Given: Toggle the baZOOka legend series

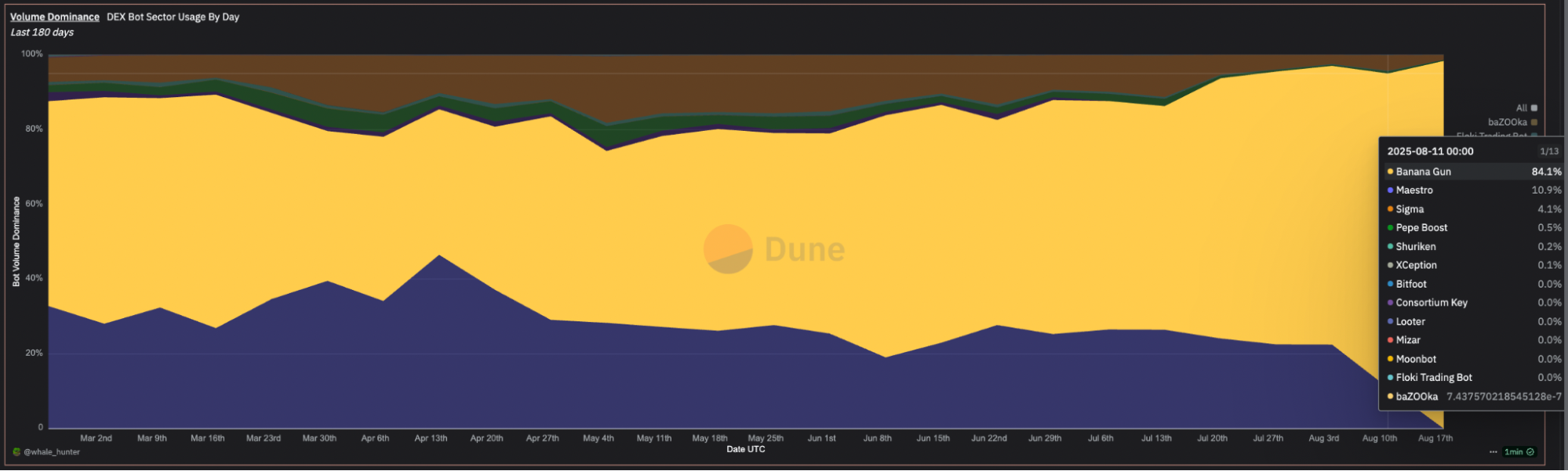Looking at the screenshot, I should (x=1512, y=122).
